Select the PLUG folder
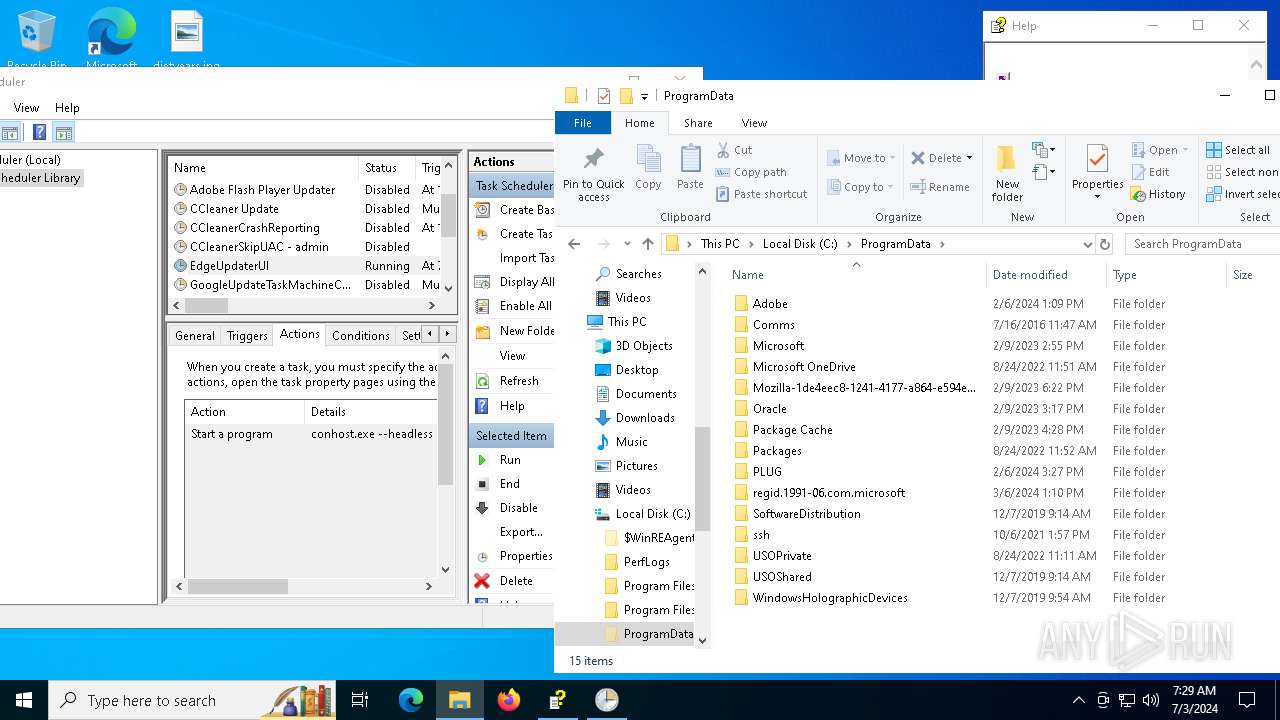1280x720 pixels. coord(767,472)
